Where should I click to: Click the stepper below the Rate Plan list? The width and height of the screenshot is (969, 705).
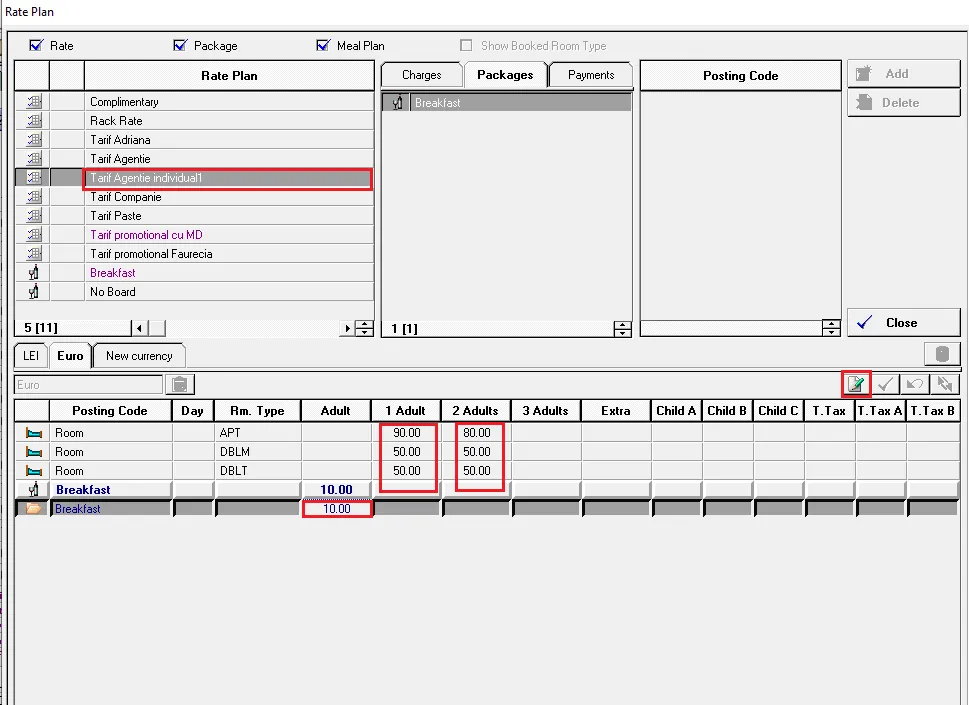365,328
